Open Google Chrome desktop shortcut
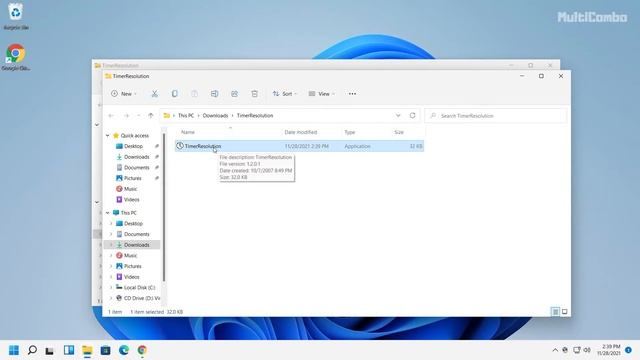The width and height of the screenshot is (640, 360). 16,57
